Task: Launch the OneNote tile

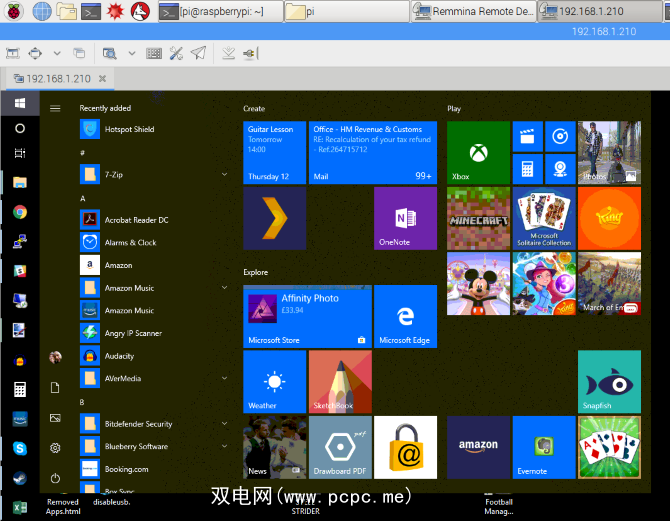Action: click(405, 218)
